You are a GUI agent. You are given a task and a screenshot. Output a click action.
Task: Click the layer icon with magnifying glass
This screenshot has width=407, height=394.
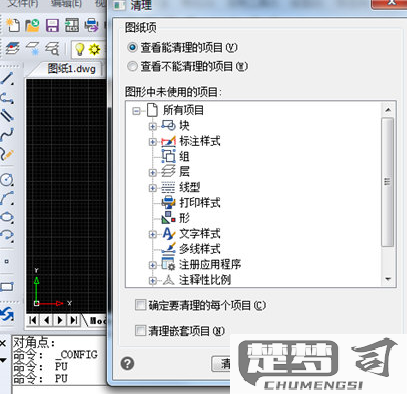tap(52, 49)
